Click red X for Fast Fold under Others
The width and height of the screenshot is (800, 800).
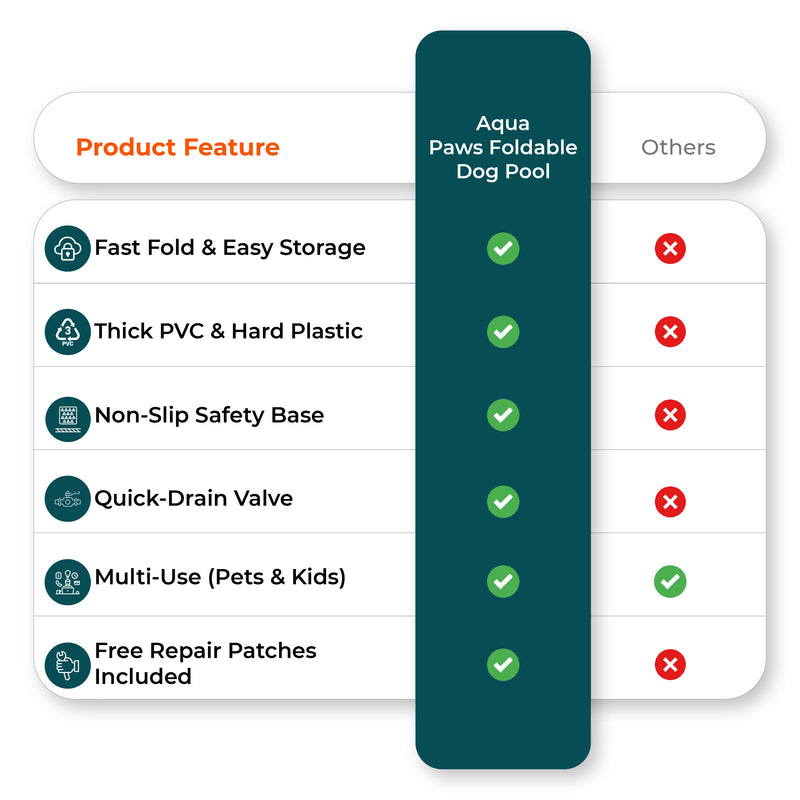pyautogui.click(x=670, y=248)
